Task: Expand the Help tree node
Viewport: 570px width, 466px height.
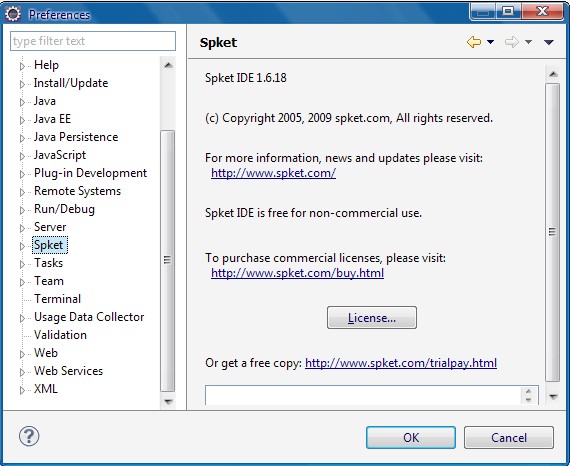Action: coord(22,66)
